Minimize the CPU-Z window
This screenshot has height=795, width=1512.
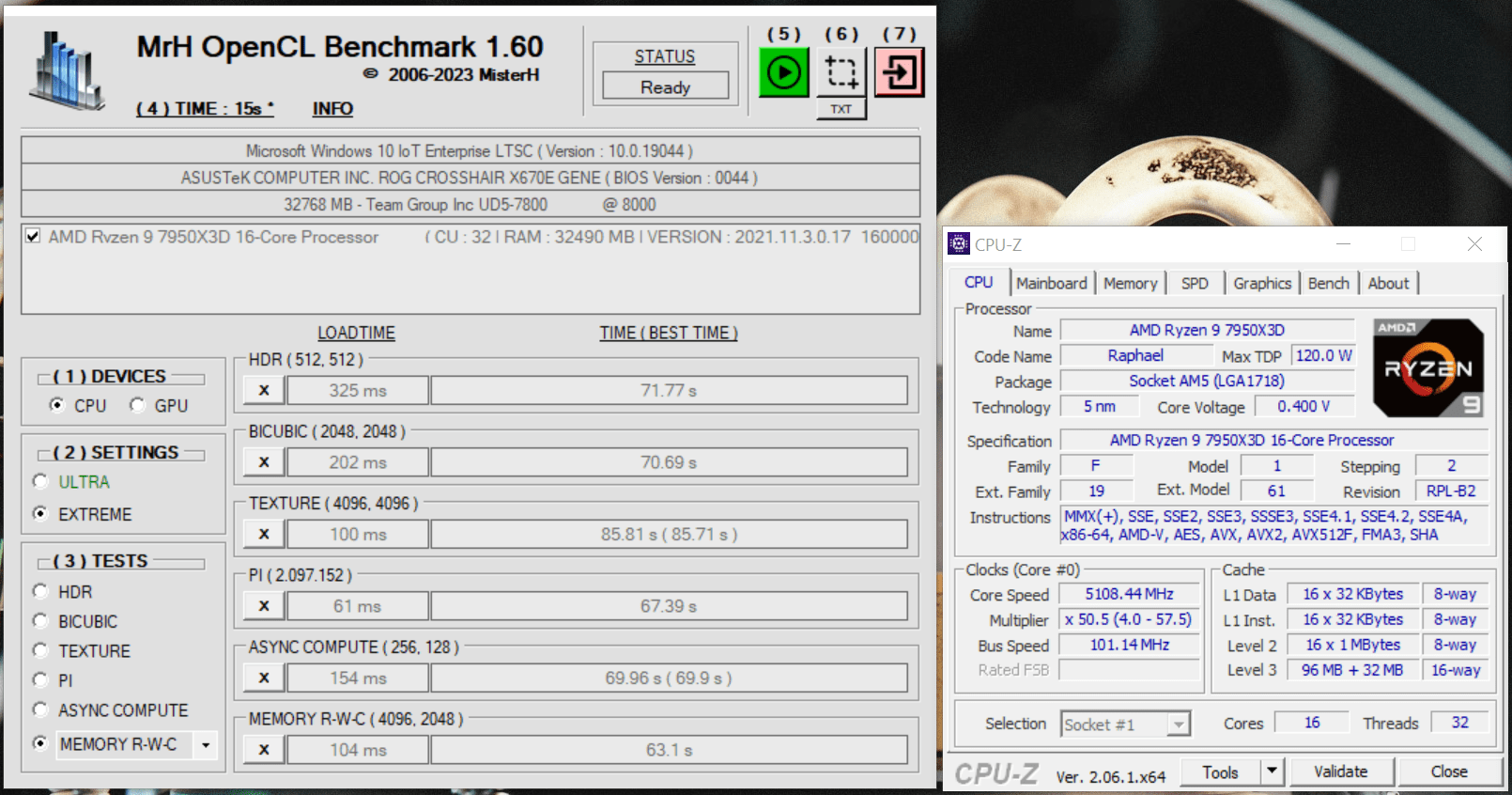coord(1343,244)
